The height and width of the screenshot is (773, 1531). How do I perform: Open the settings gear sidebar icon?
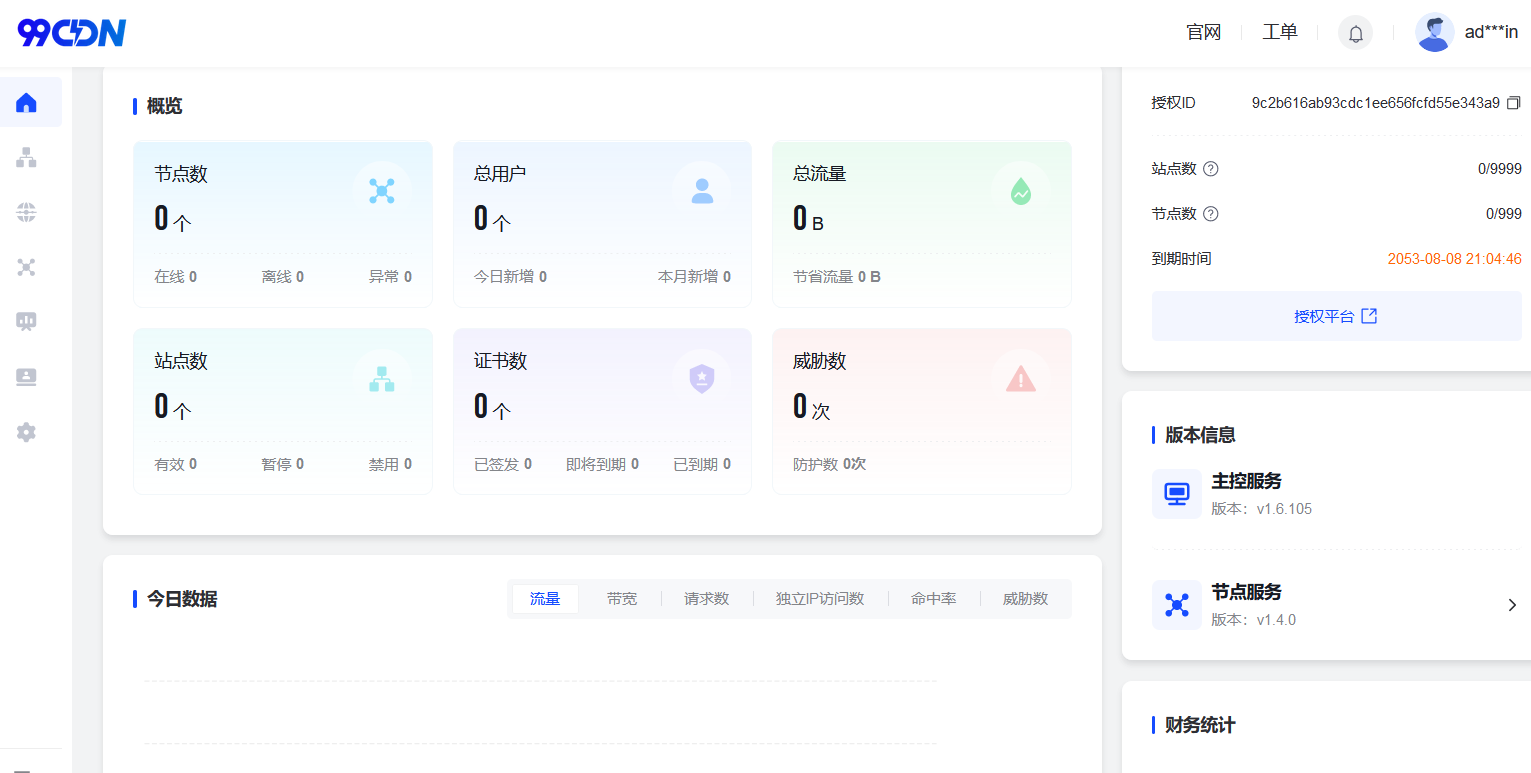pyautogui.click(x=27, y=432)
